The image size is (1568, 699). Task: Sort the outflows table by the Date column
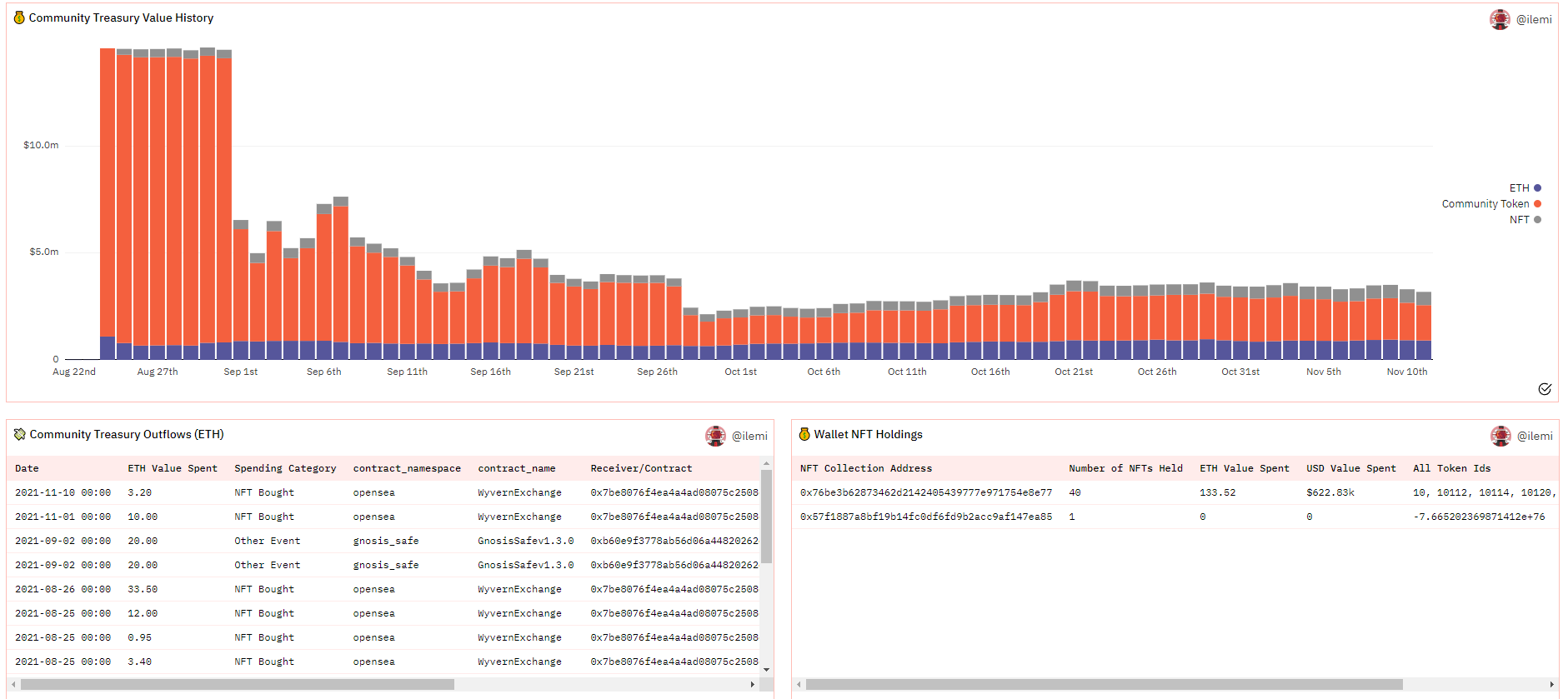pyautogui.click(x=27, y=468)
